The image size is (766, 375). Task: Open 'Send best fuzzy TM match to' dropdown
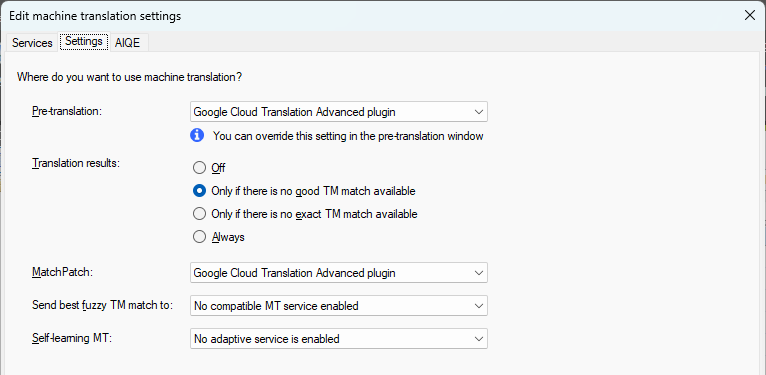[x=339, y=306]
